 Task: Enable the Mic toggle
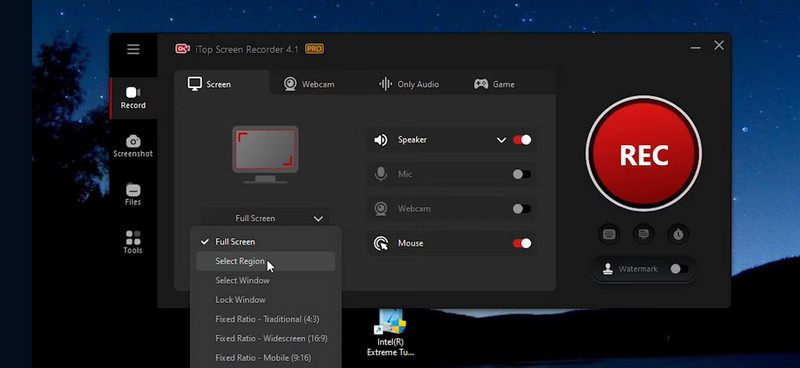click(x=522, y=175)
